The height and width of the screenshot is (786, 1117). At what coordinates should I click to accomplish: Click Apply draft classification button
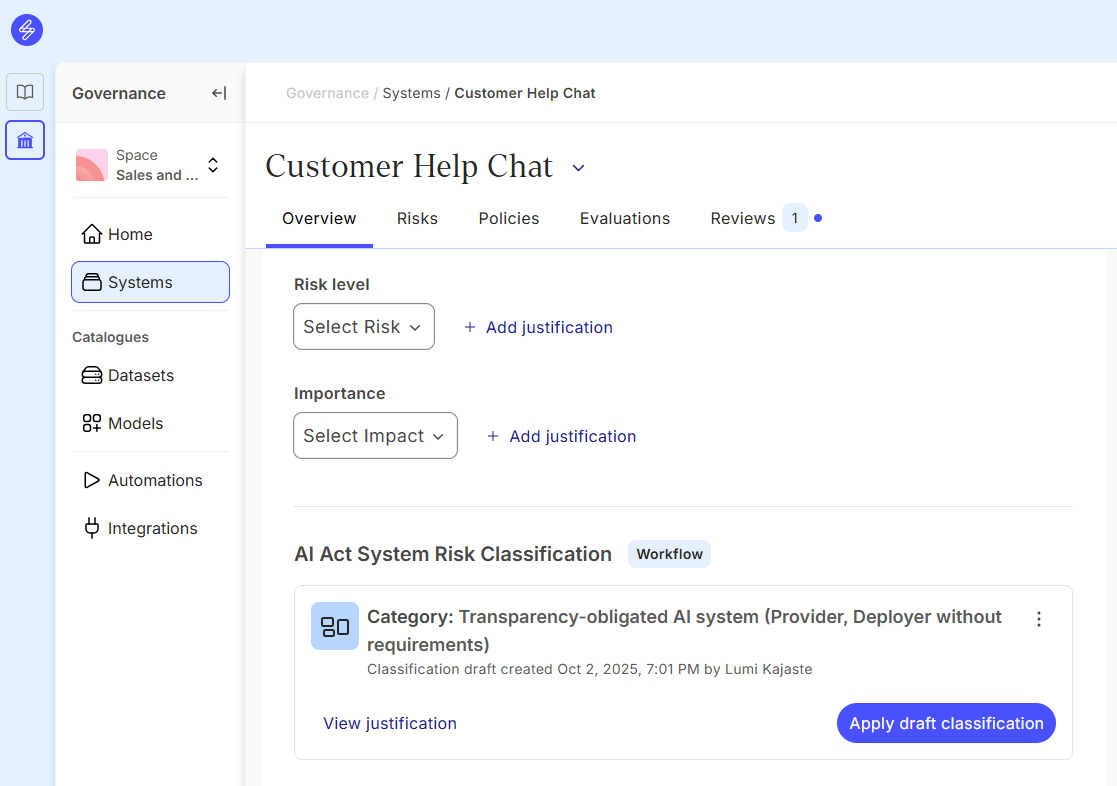tap(945, 723)
